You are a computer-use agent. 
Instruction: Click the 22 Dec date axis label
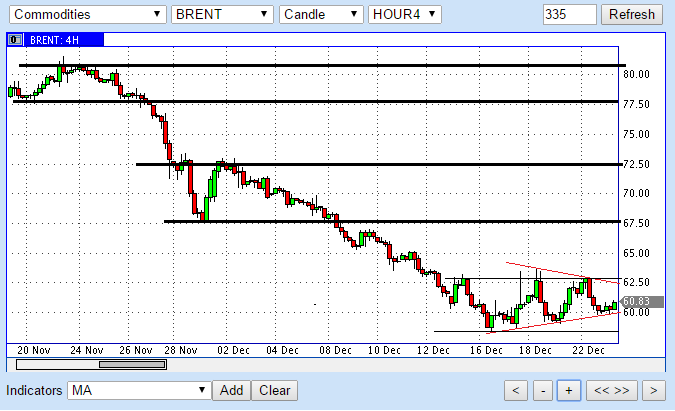588,350
